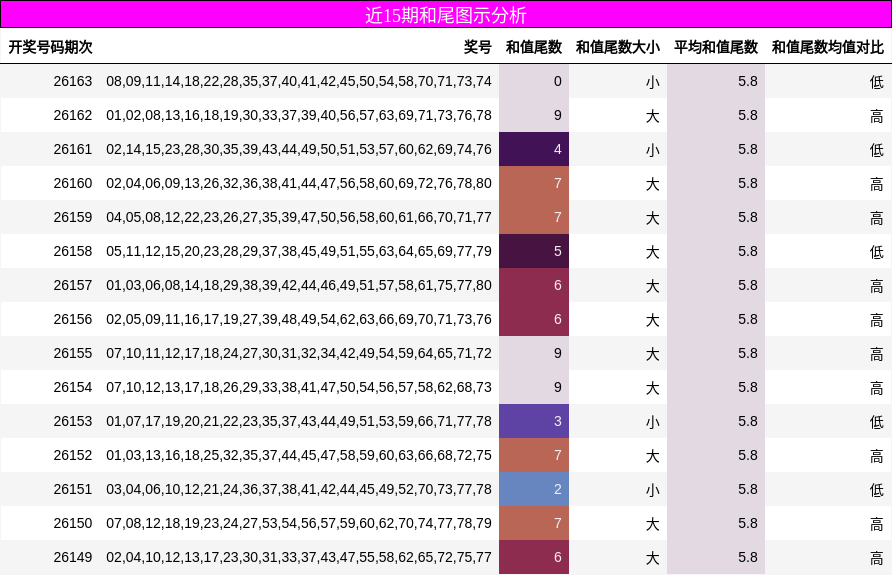The image size is (892, 575).
Task: Click the draw numbers for period 26160
Action: (x=299, y=183)
